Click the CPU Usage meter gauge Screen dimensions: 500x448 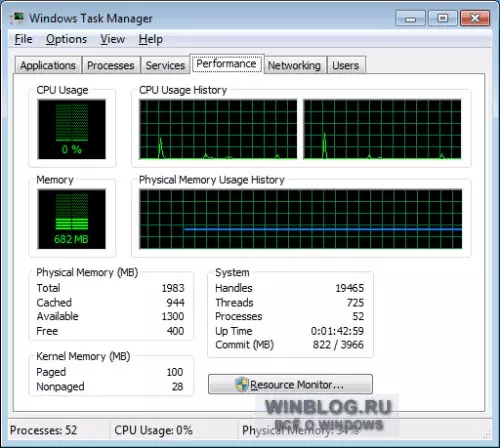tap(72, 129)
